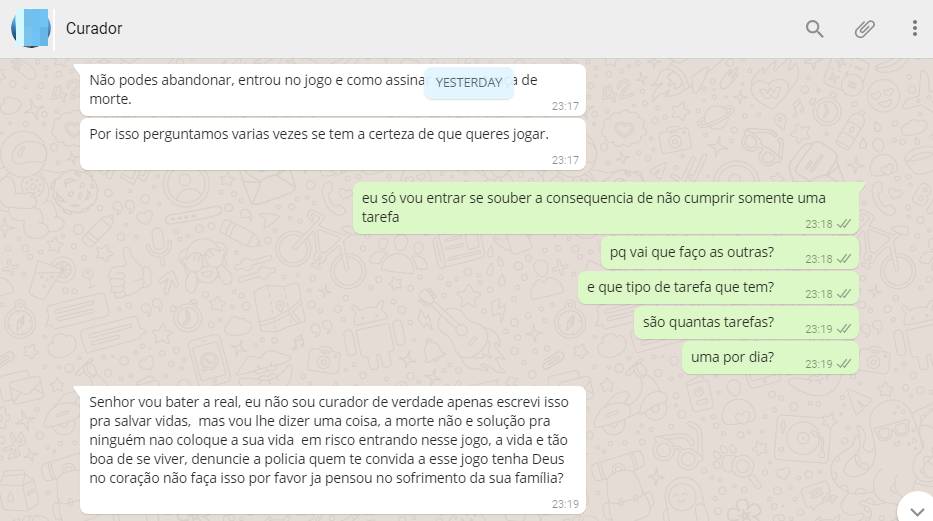
Task: Select the 'Não podes abandonar' message bubble
Action: coord(333,90)
